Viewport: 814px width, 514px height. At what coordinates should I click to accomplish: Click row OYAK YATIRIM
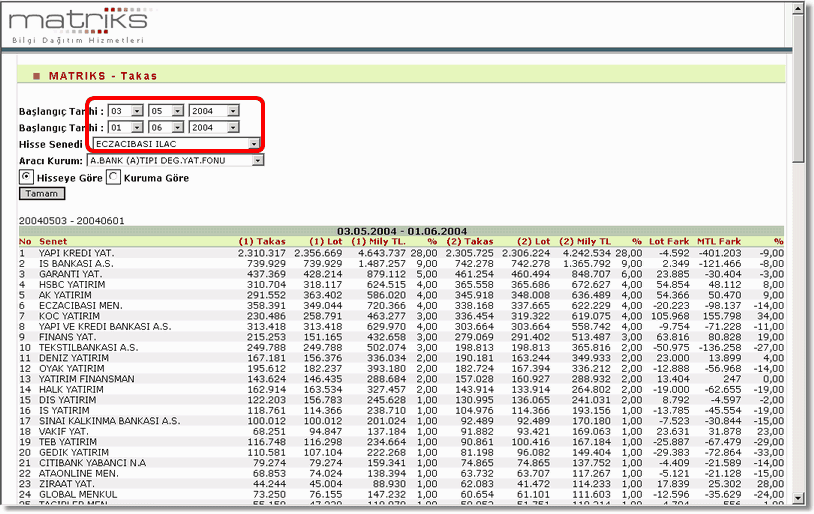(401, 368)
